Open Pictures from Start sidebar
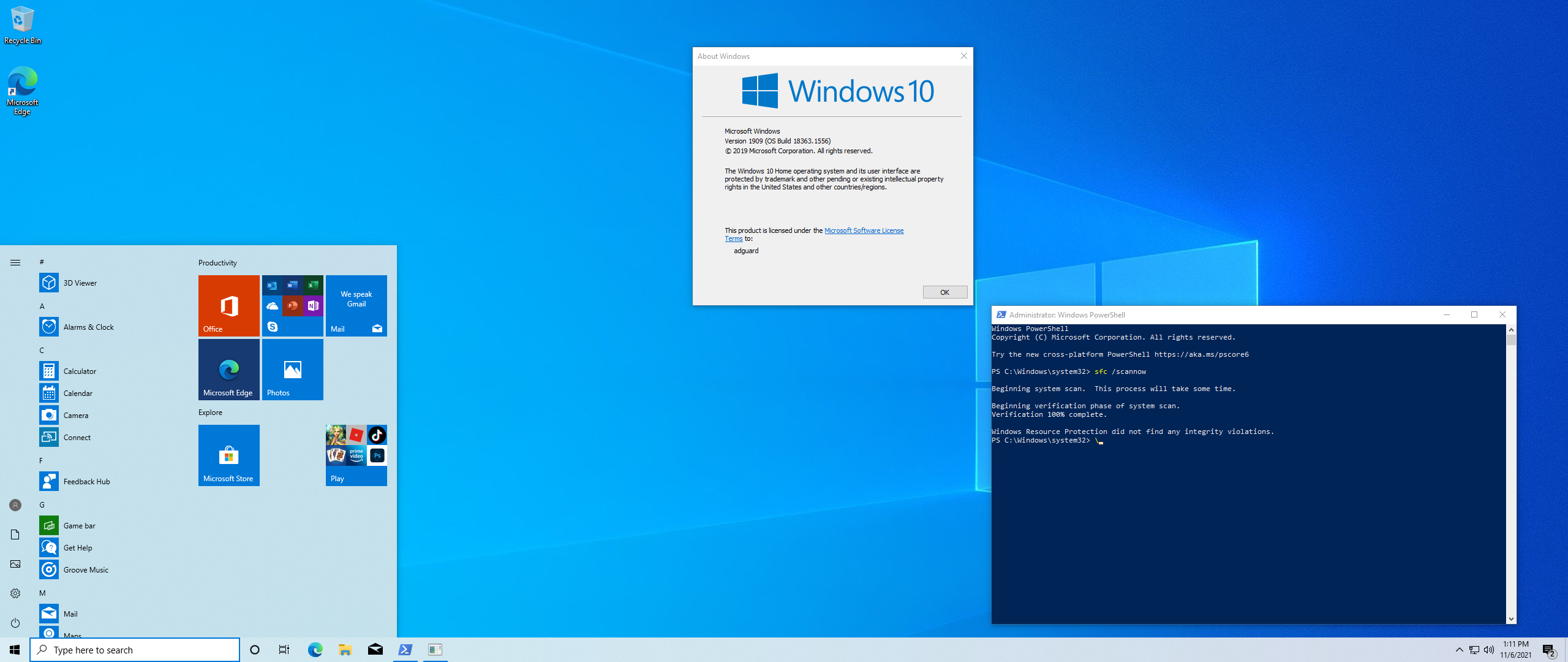 [x=15, y=564]
